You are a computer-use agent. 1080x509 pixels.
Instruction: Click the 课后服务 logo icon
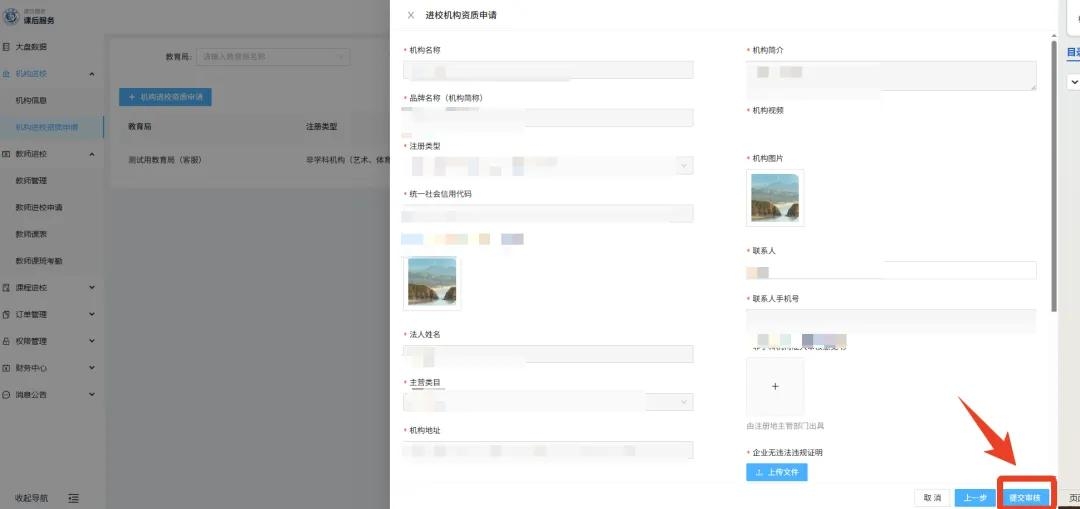point(11,17)
